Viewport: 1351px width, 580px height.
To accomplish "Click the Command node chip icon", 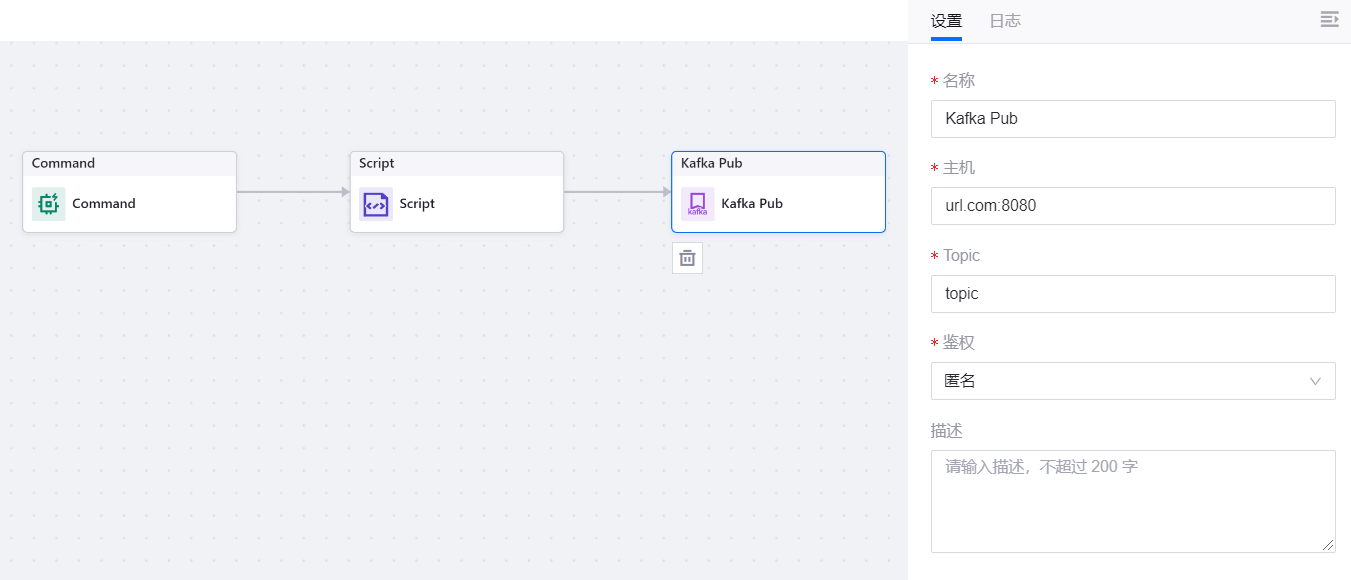I will click(48, 204).
